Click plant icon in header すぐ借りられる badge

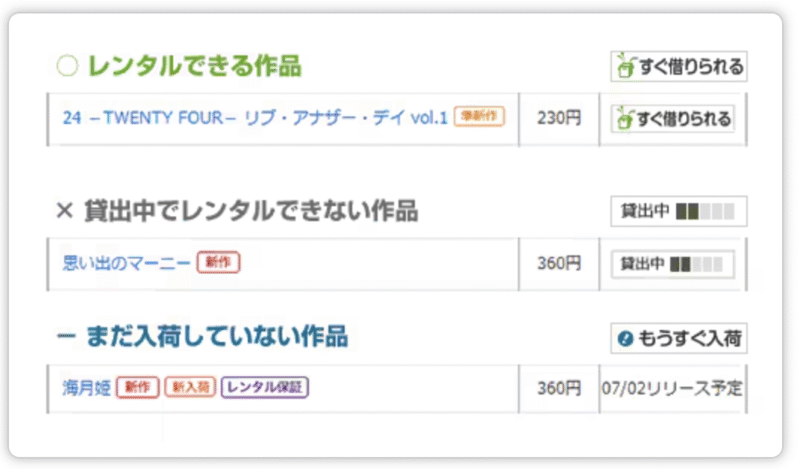pos(626,67)
